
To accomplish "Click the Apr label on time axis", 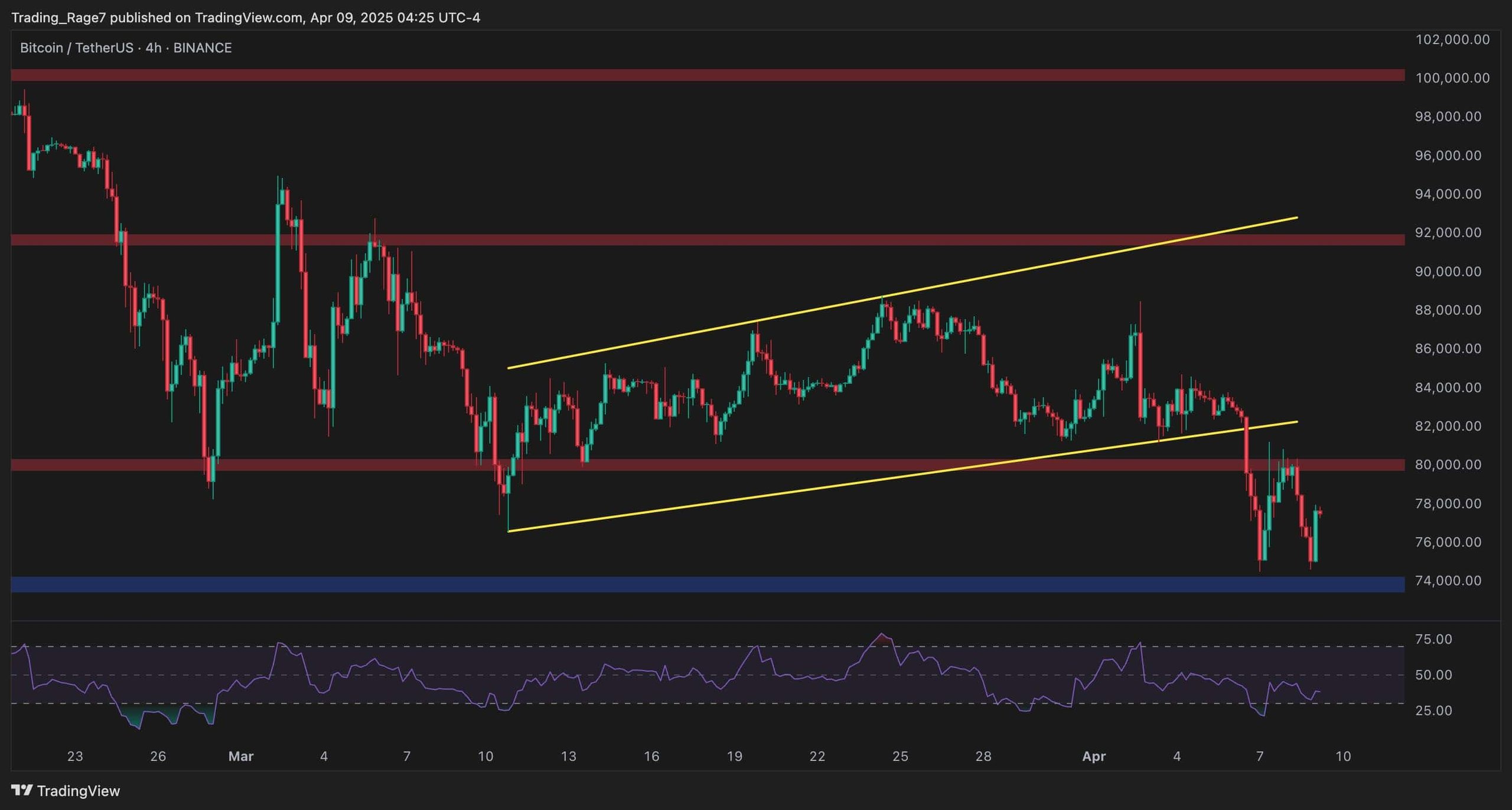I will pyautogui.click(x=1094, y=756).
